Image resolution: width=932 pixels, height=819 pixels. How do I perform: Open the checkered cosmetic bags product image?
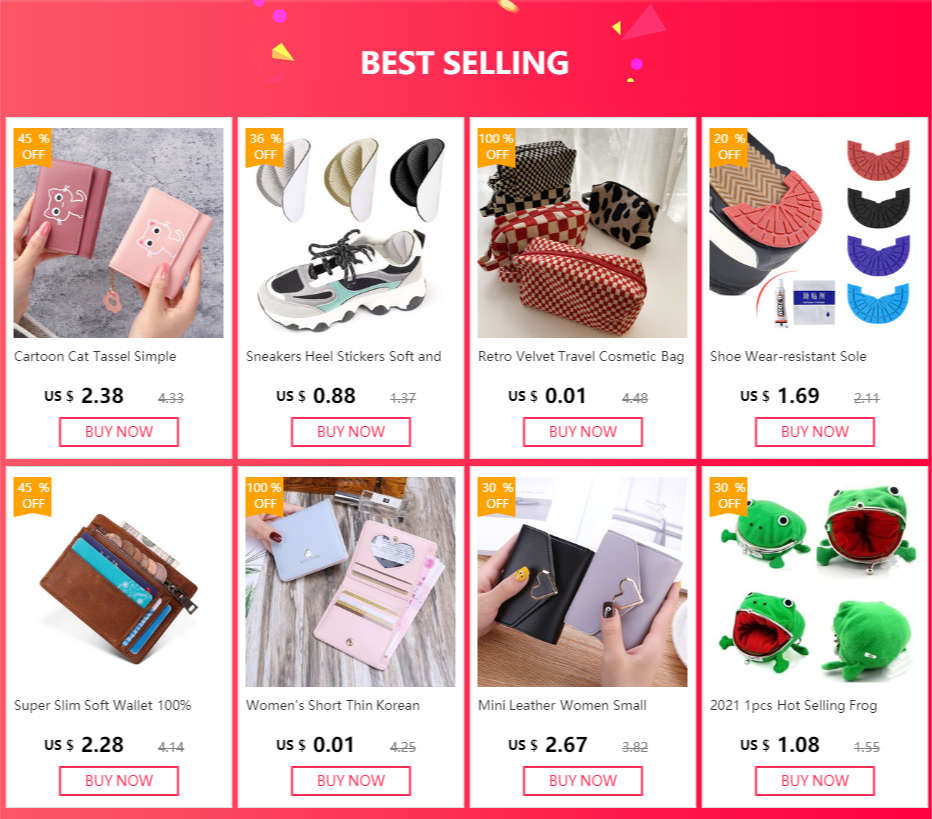coord(582,233)
